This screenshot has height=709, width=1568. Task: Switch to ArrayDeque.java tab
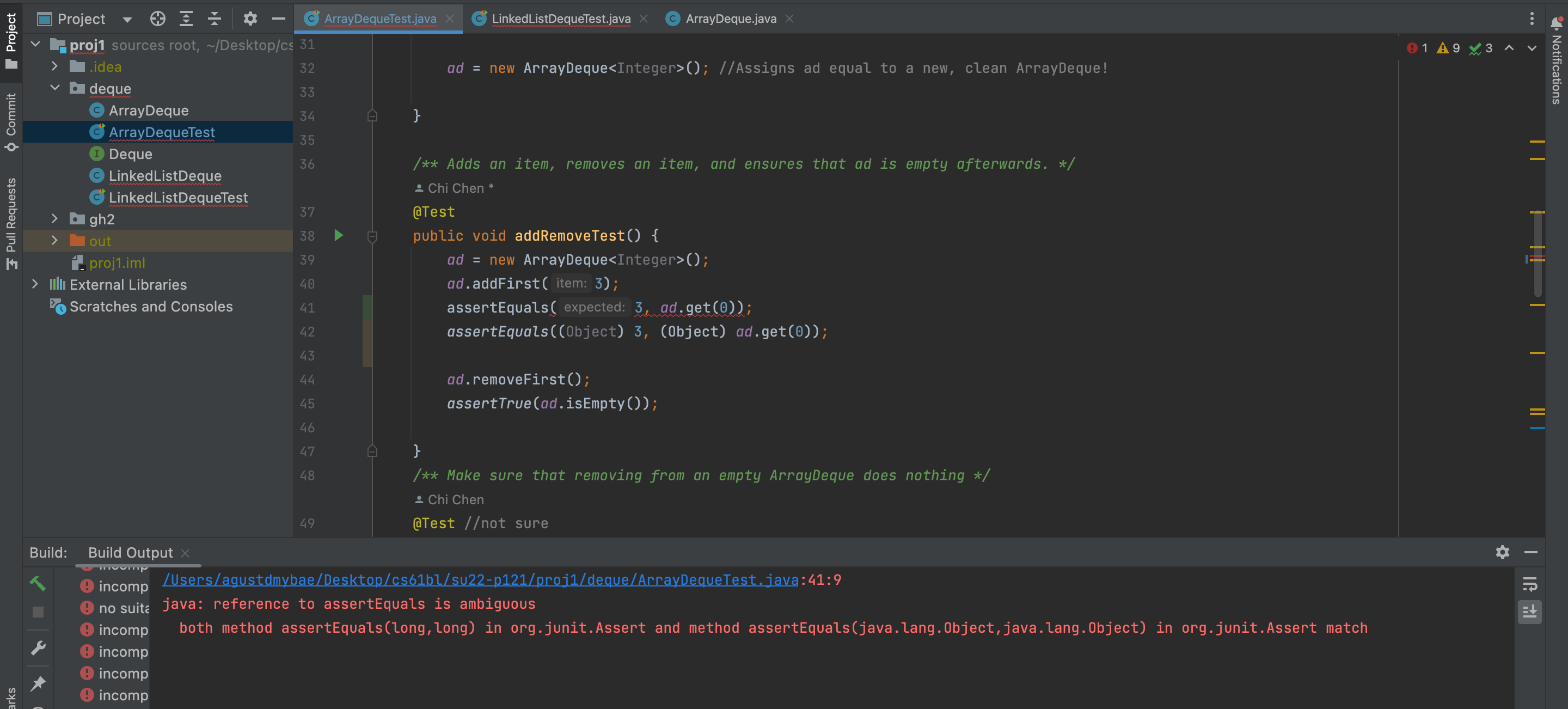coord(731,19)
